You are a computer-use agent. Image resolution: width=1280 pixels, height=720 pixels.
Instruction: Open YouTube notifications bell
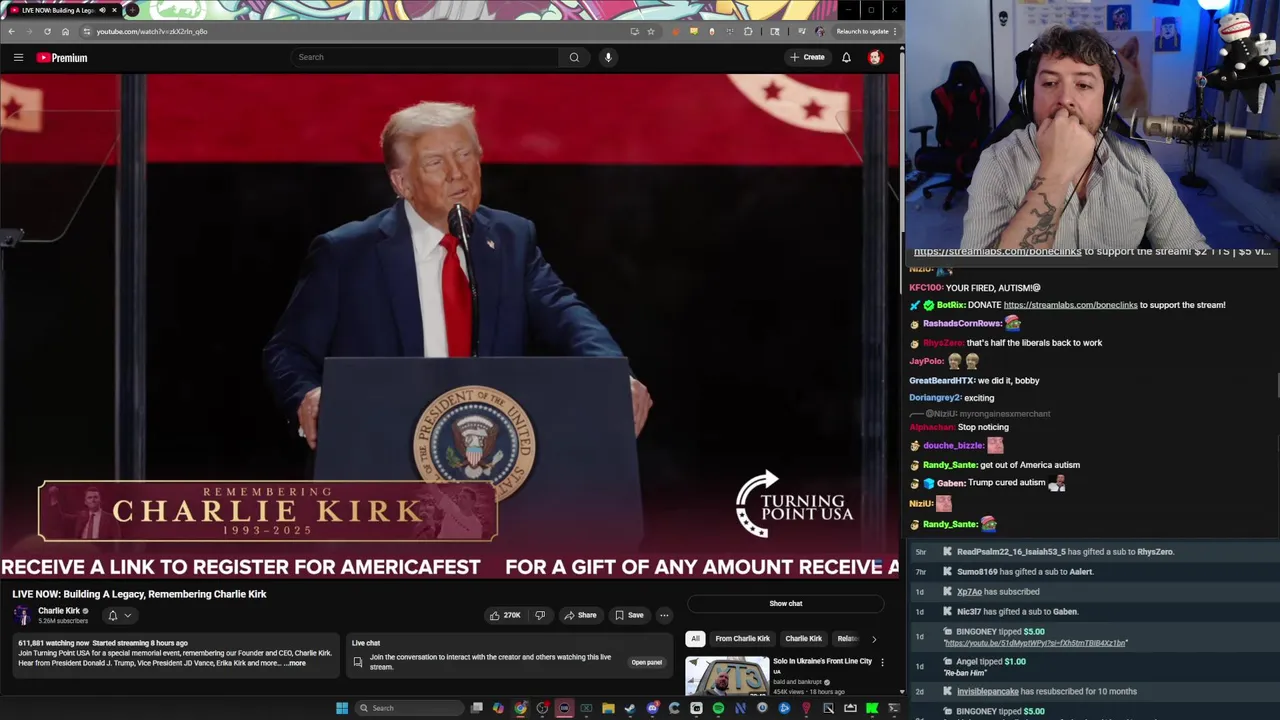(846, 57)
